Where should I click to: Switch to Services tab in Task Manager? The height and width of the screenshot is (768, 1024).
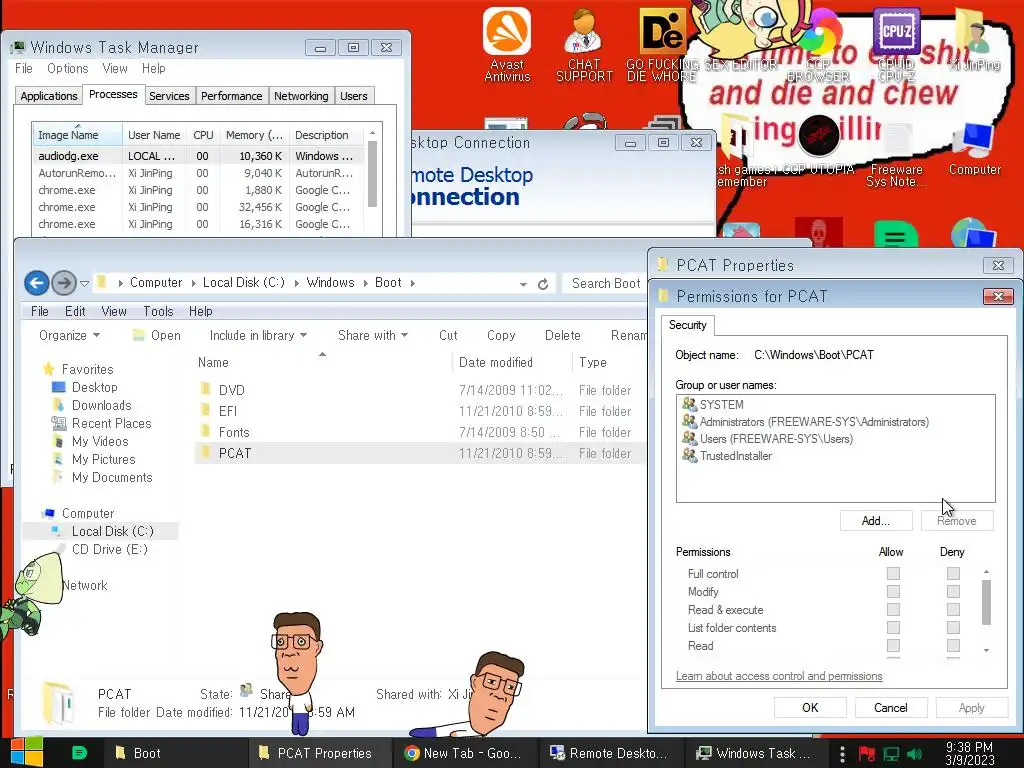pyautogui.click(x=169, y=96)
